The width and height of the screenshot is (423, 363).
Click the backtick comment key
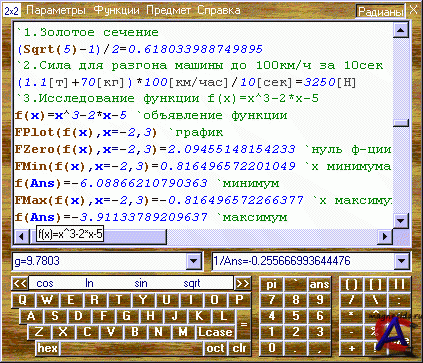[x=296, y=284]
